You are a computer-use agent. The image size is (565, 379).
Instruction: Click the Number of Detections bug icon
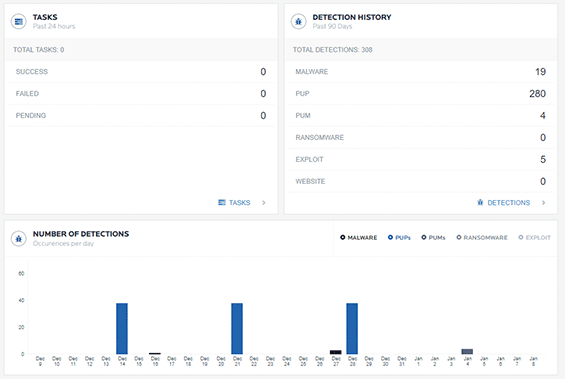pyautogui.click(x=18, y=238)
